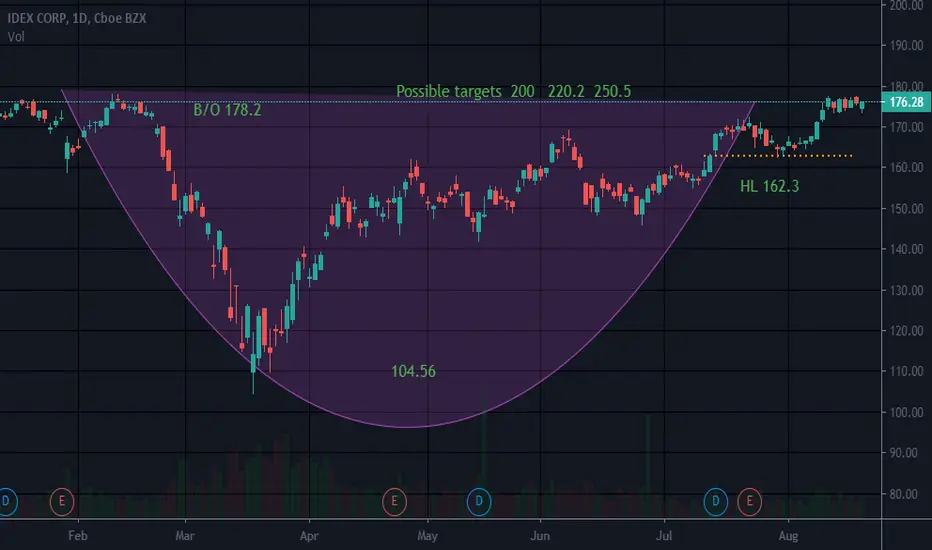Image resolution: width=932 pixels, height=550 pixels.
Task: Click the IDEX CORP, 1D, Cboe BZX title
Action: click(77, 18)
